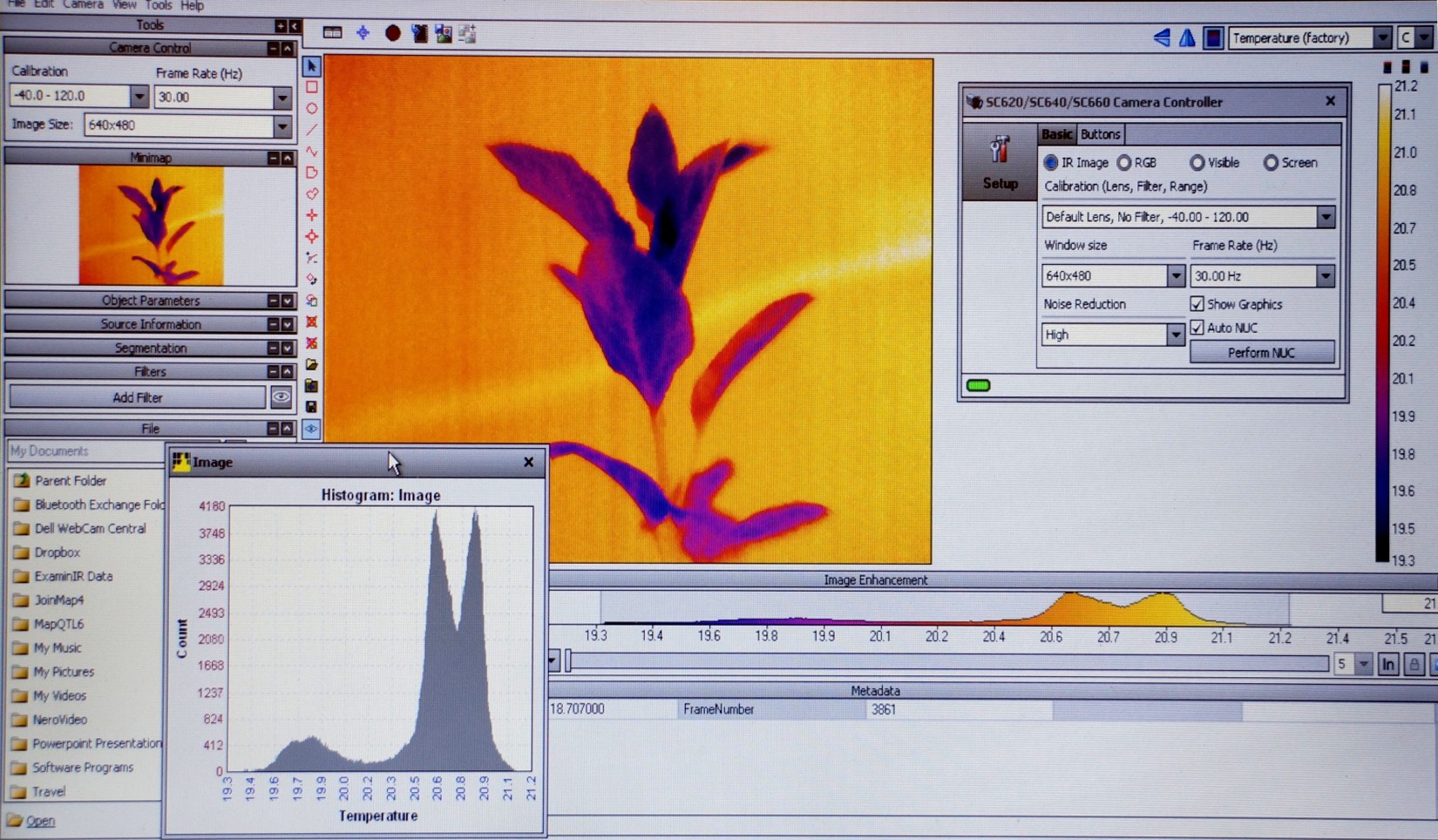Select the rectangle ROI drawing tool
Screen dimensions: 1438x840
pos(311,87)
